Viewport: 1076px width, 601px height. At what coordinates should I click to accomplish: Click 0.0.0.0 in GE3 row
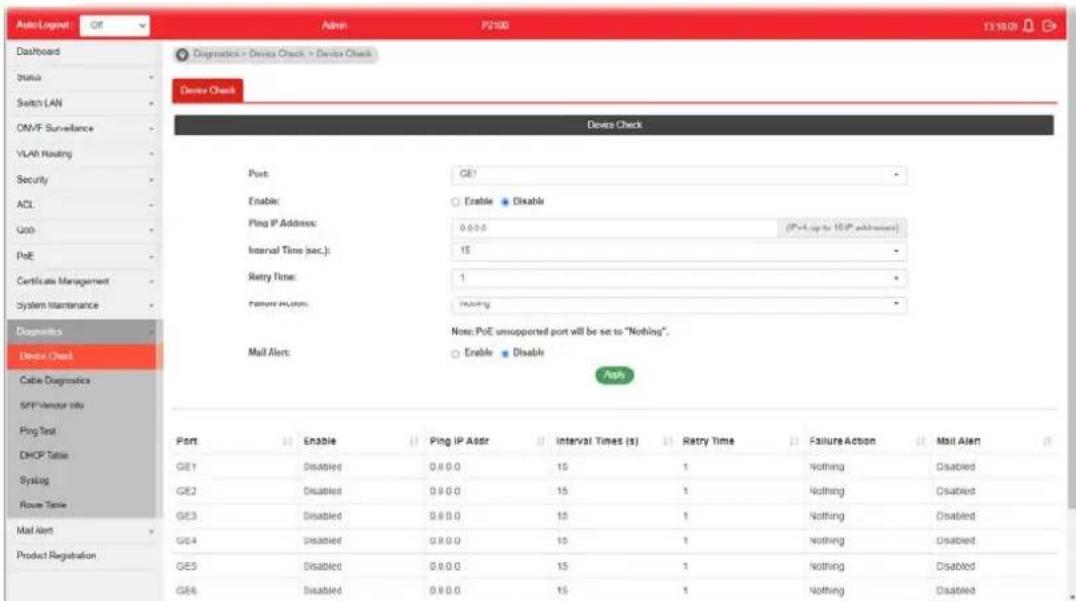click(445, 516)
